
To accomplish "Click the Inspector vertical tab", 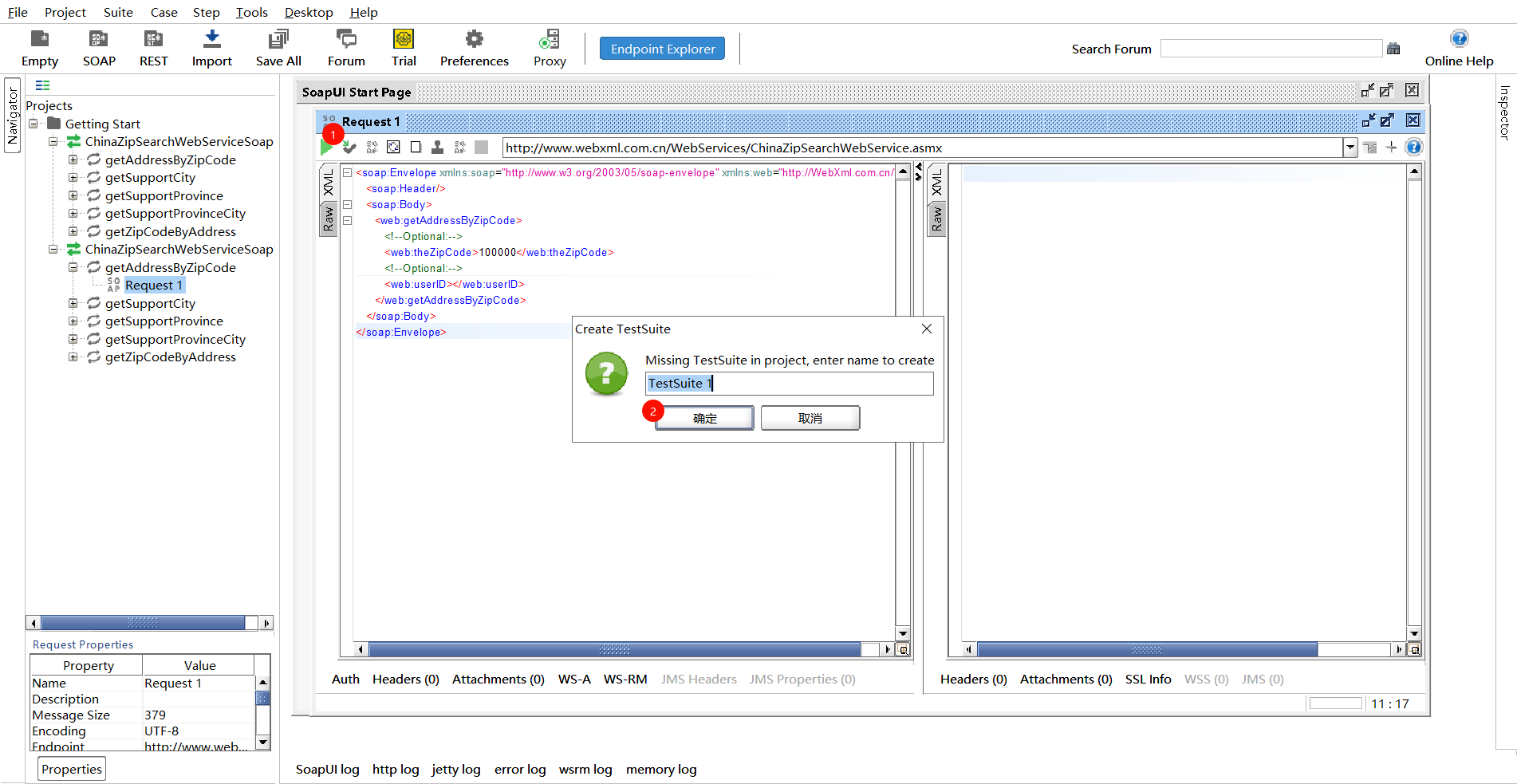I will (x=1505, y=112).
